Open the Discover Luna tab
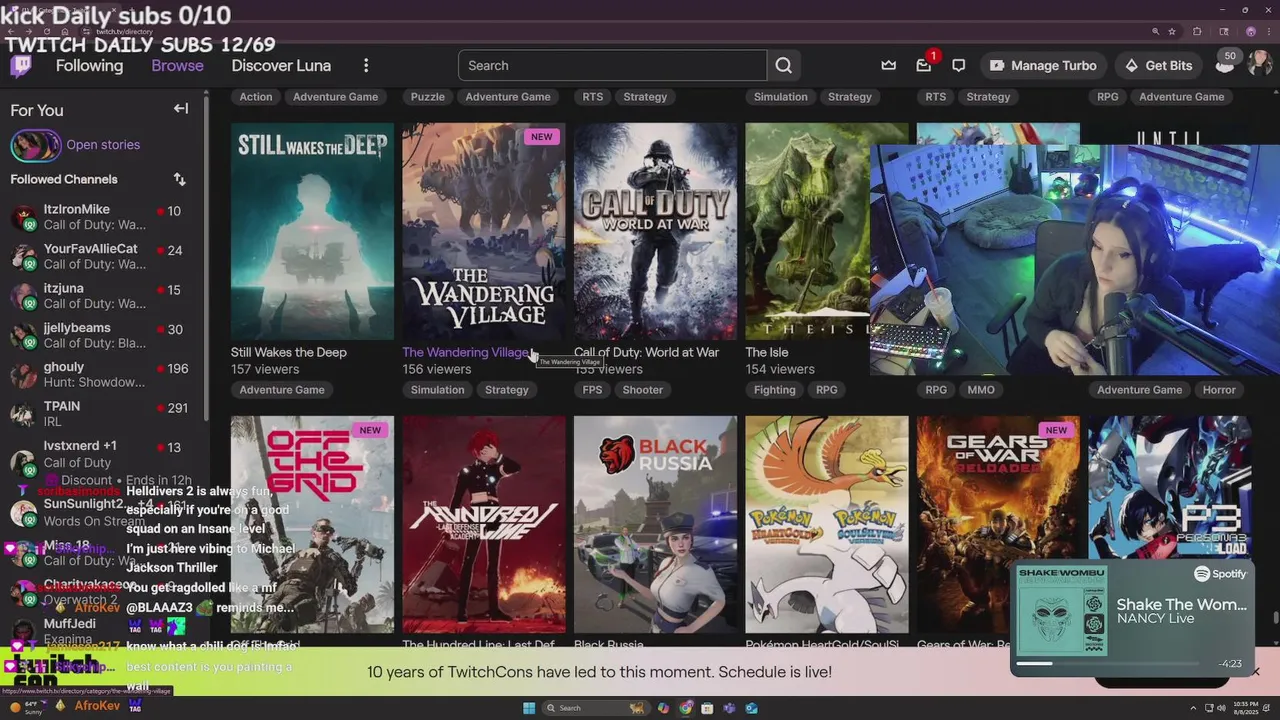Image resolution: width=1280 pixels, height=720 pixels. tap(281, 65)
